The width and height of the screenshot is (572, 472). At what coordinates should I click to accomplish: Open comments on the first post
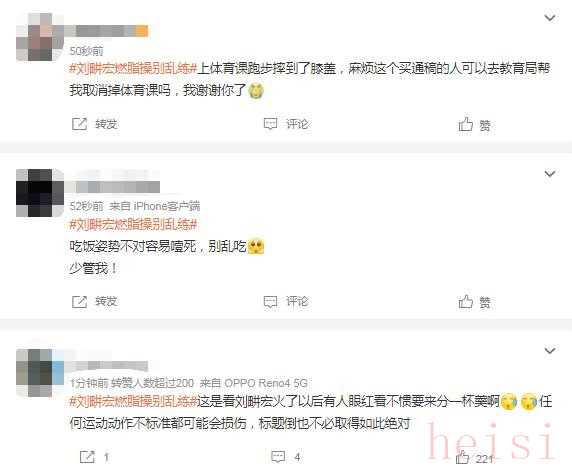point(286,124)
